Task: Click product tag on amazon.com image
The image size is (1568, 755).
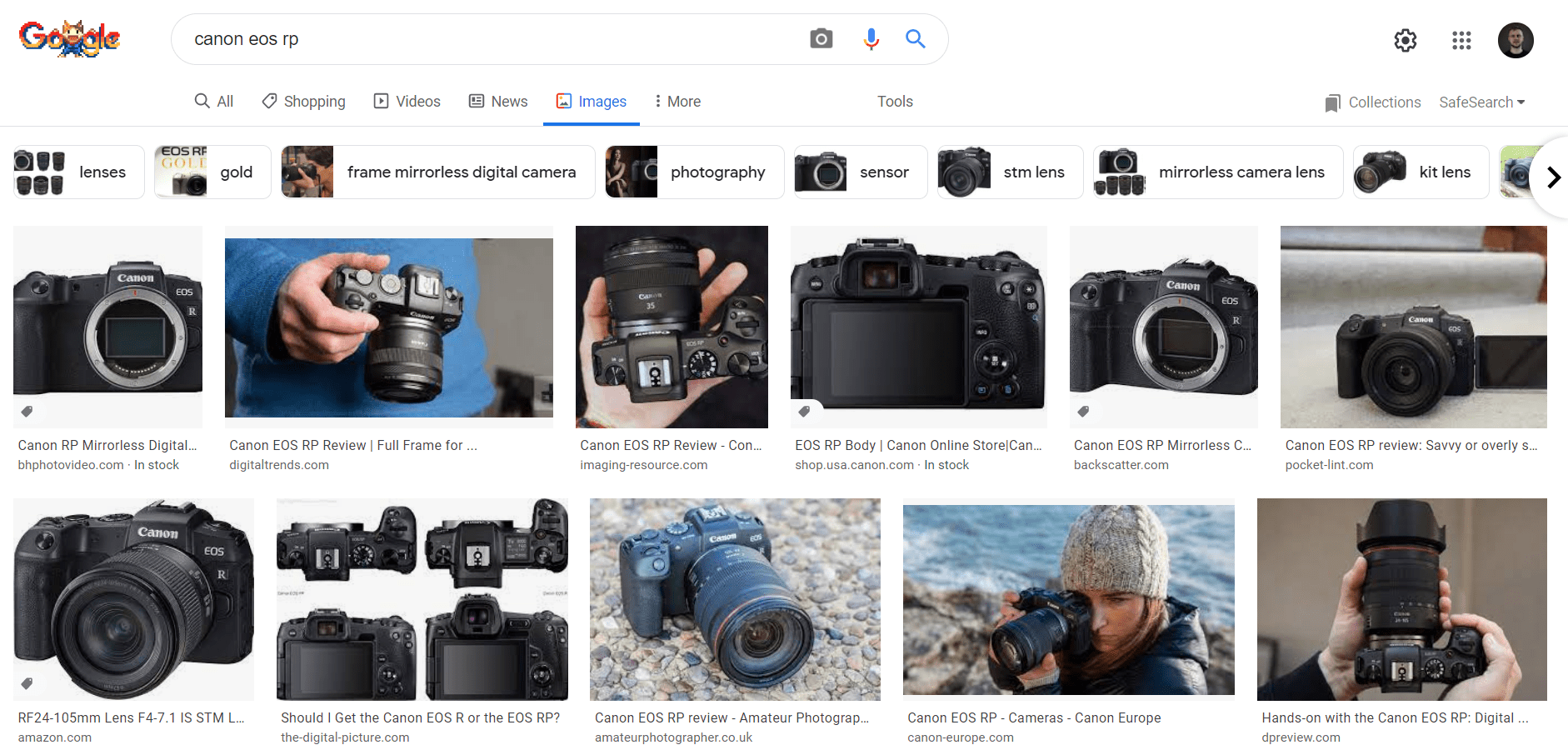Action: (27, 683)
